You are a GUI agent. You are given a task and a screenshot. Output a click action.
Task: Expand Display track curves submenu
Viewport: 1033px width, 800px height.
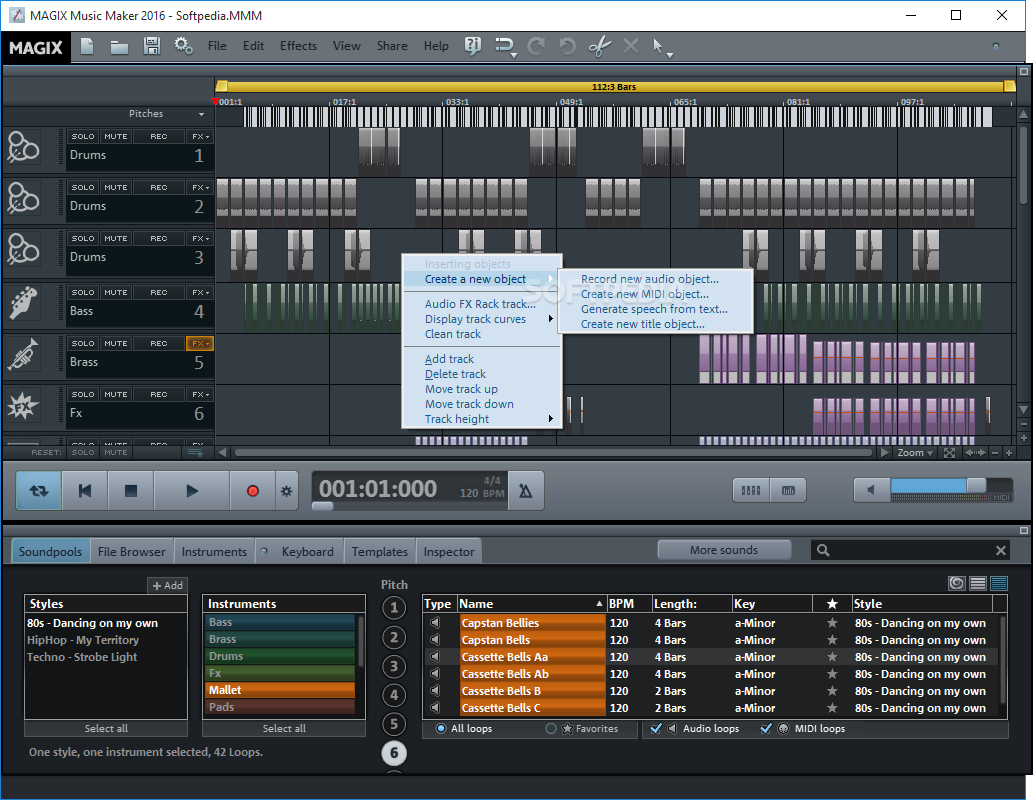(x=480, y=319)
